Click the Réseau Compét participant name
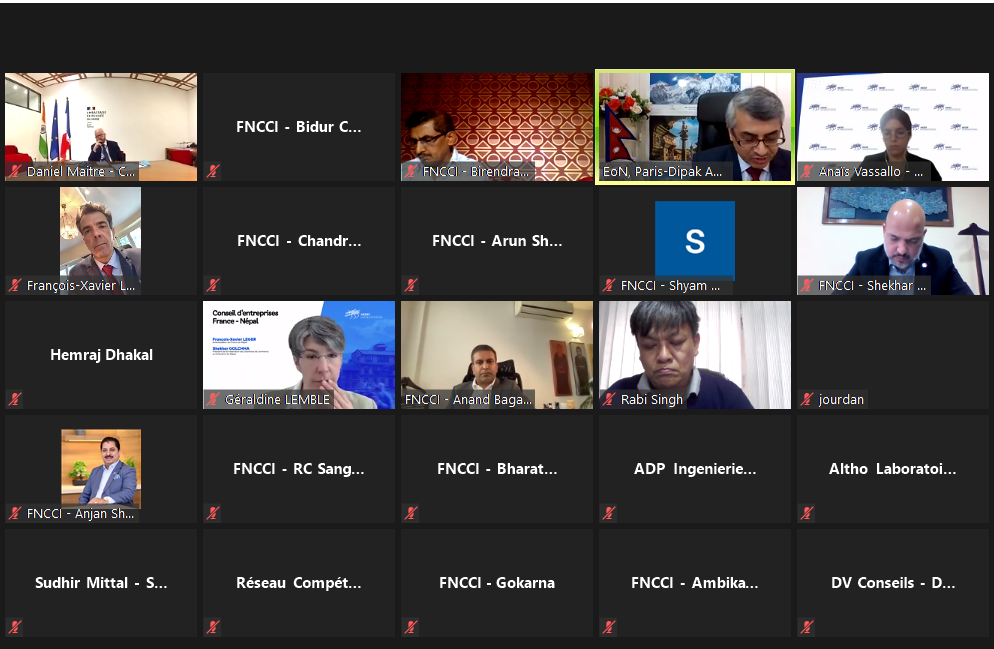The width and height of the screenshot is (994, 649). point(298,583)
